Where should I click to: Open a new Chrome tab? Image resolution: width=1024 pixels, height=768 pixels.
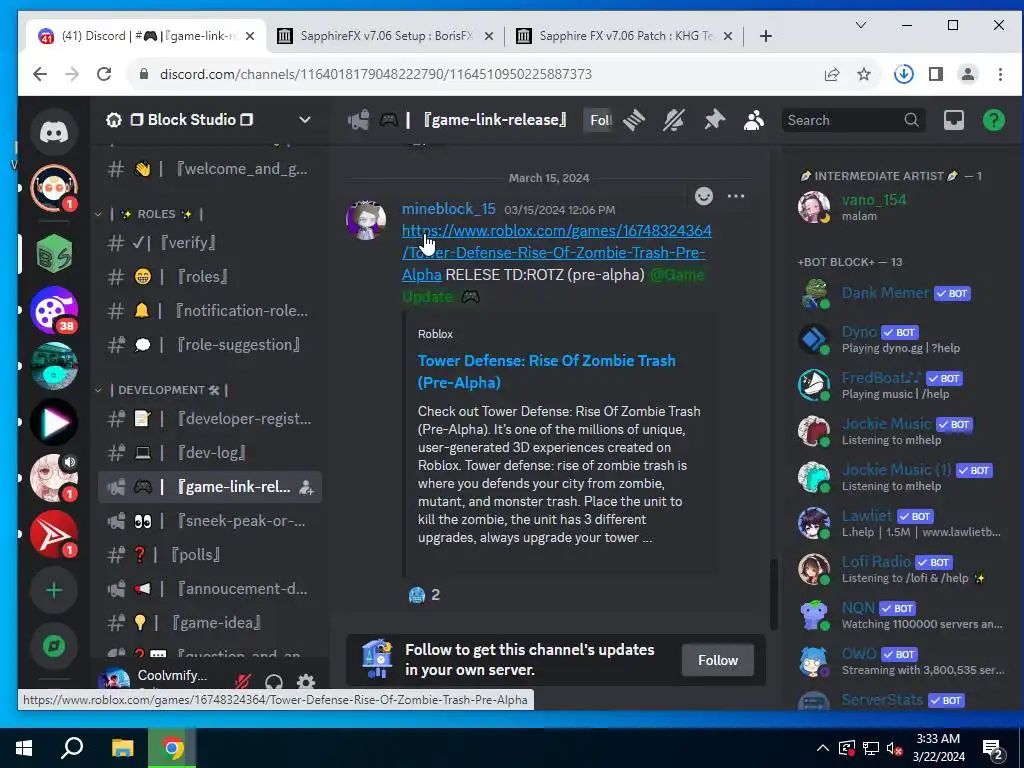pos(766,36)
